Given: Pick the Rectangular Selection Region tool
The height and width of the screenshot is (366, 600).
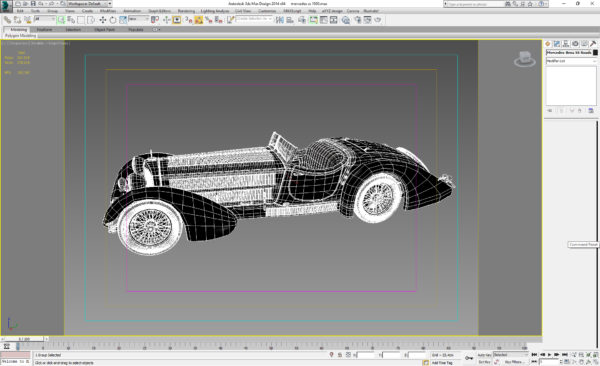Looking at the screenshot, I should tap(81, 20).
